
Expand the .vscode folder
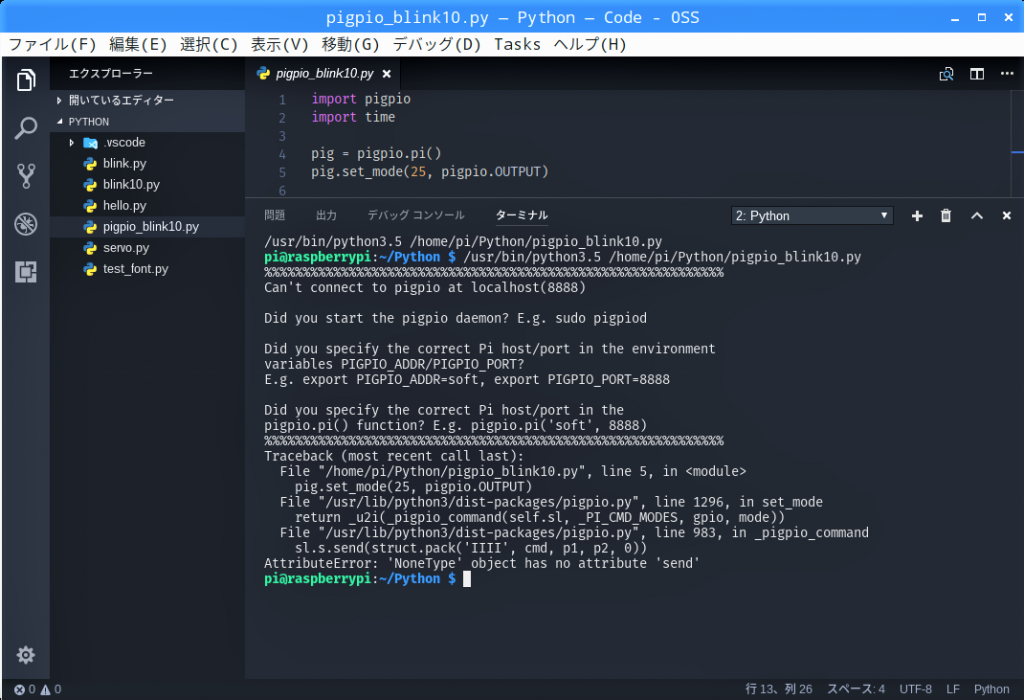pyautogui.click(x=148, y=142)
